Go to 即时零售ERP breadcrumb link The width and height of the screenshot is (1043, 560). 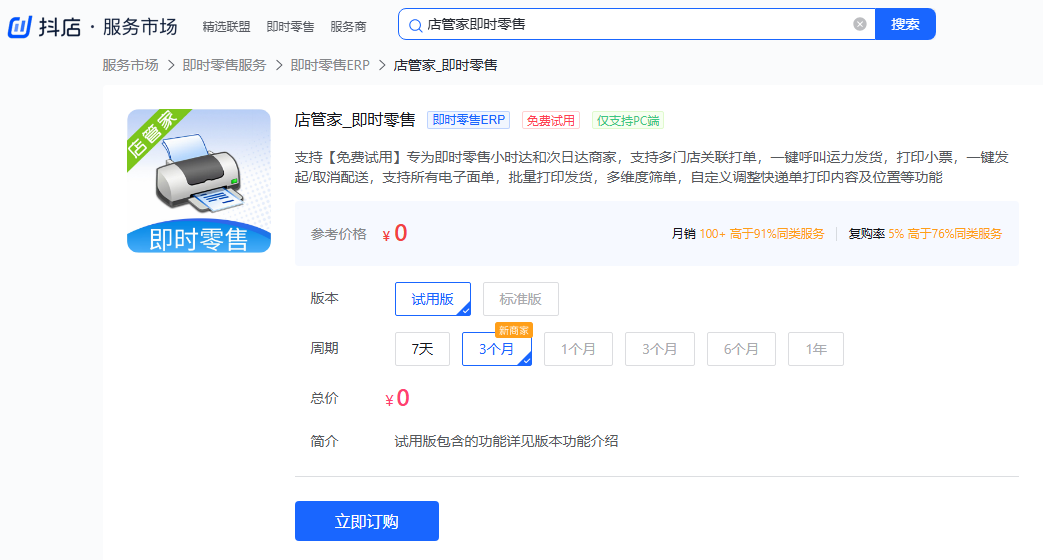tap(330, 65)
